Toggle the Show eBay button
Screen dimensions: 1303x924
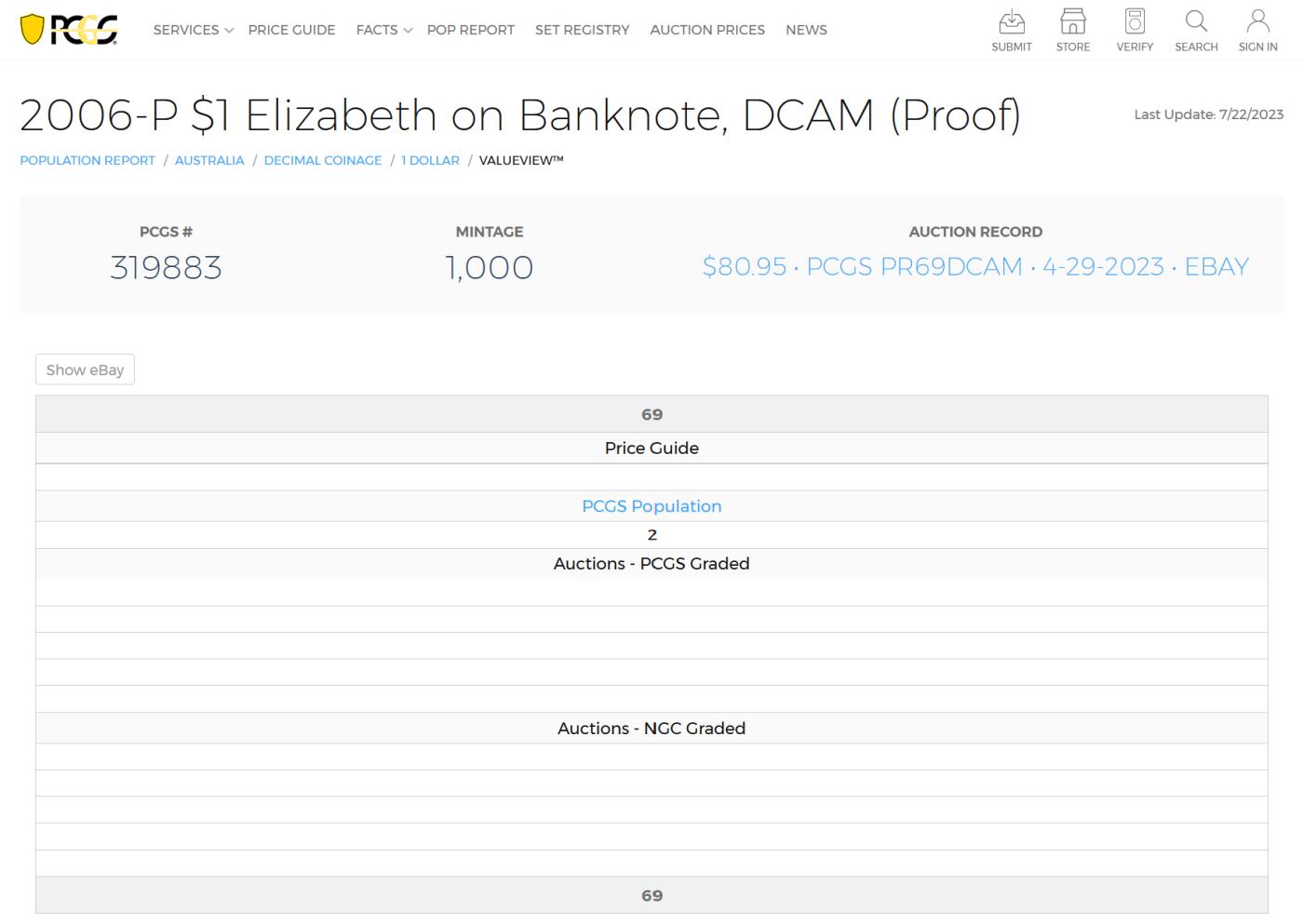85,369
